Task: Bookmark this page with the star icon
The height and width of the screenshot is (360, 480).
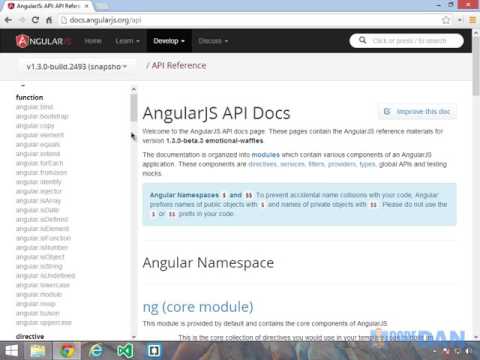Action: click(x=446, y=20)
